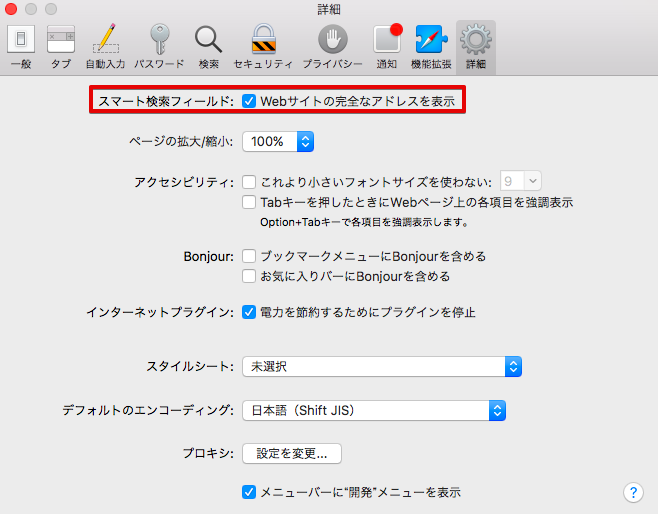Open the 通知 notifications pane
The height and width of the screenshot is (514, 658).
point(387,46)
